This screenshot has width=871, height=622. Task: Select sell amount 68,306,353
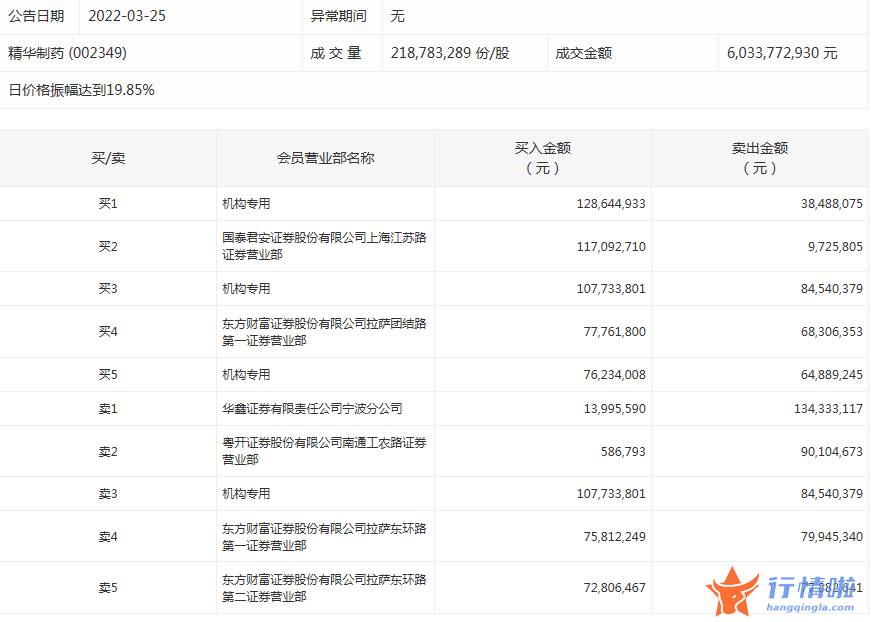[x=832, y=332]
